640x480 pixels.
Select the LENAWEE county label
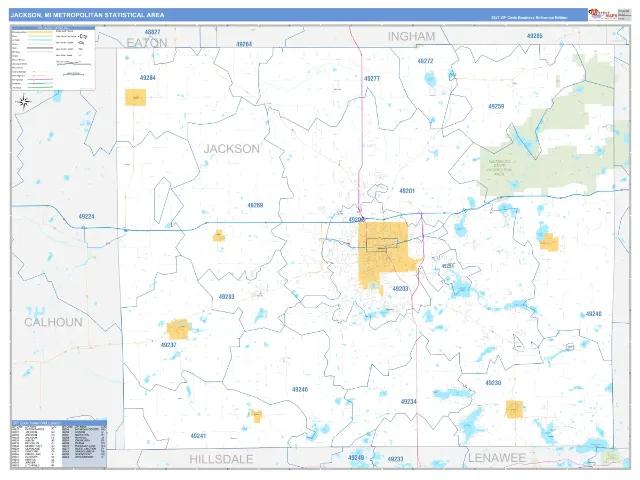[x=497, y=458]
